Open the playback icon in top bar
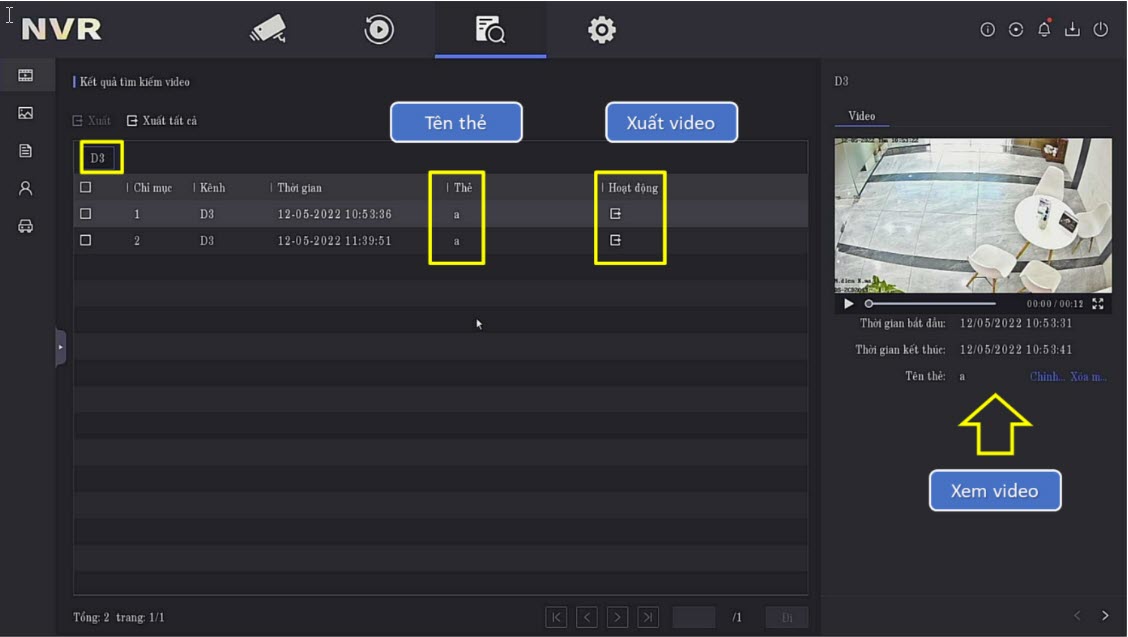 pyautogui.click(x=379, y=30)
